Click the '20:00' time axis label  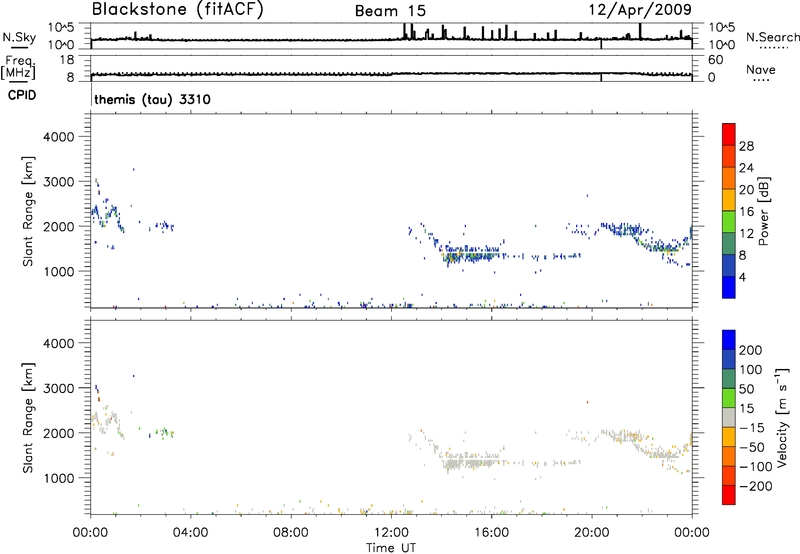point(592,533)
